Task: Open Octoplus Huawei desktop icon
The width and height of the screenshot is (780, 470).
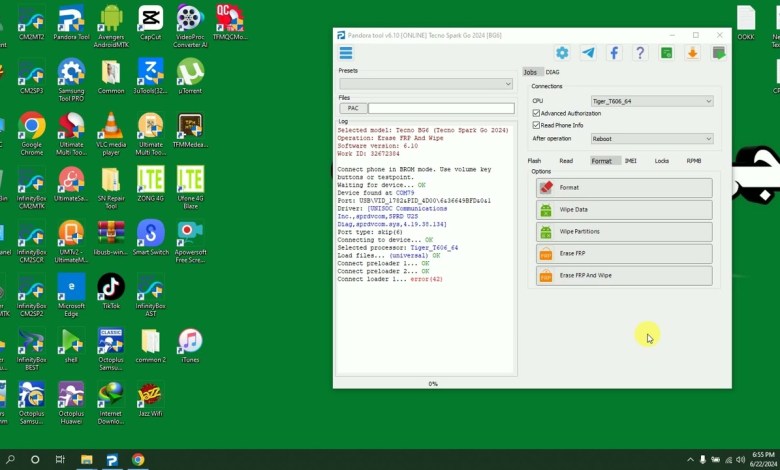Action: (71, 402)
